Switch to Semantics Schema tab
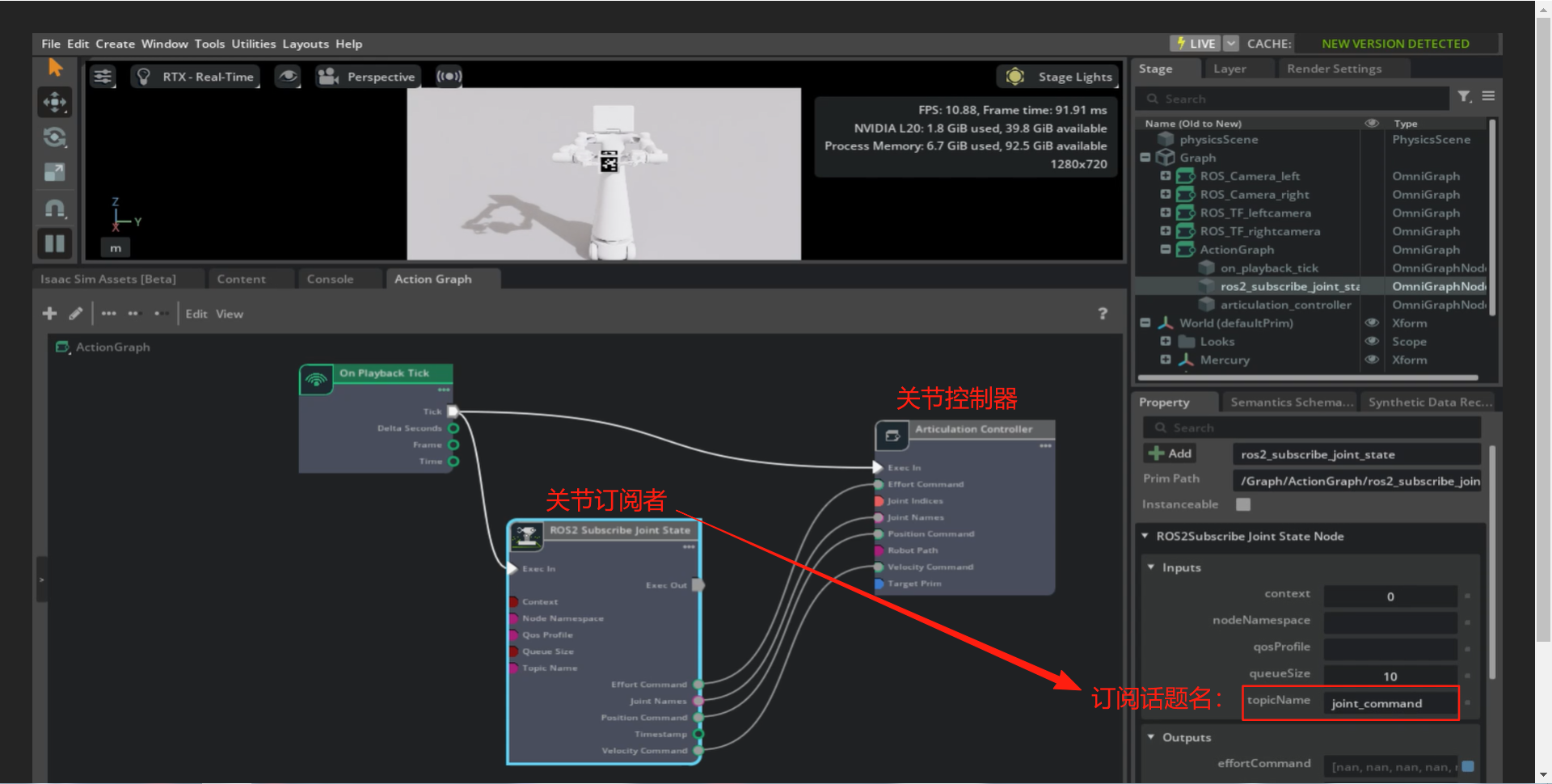1552x784 pixels. 1292,402
